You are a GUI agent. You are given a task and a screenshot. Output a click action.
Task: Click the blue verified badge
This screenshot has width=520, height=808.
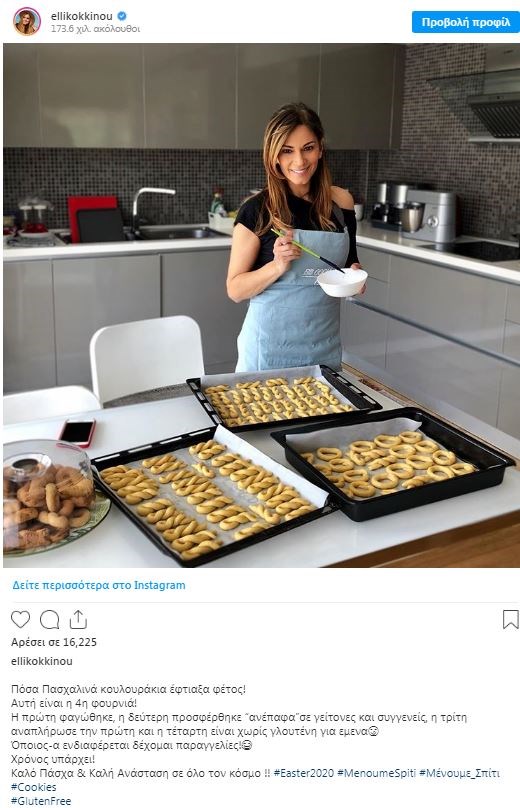click(x=122, y=16)
